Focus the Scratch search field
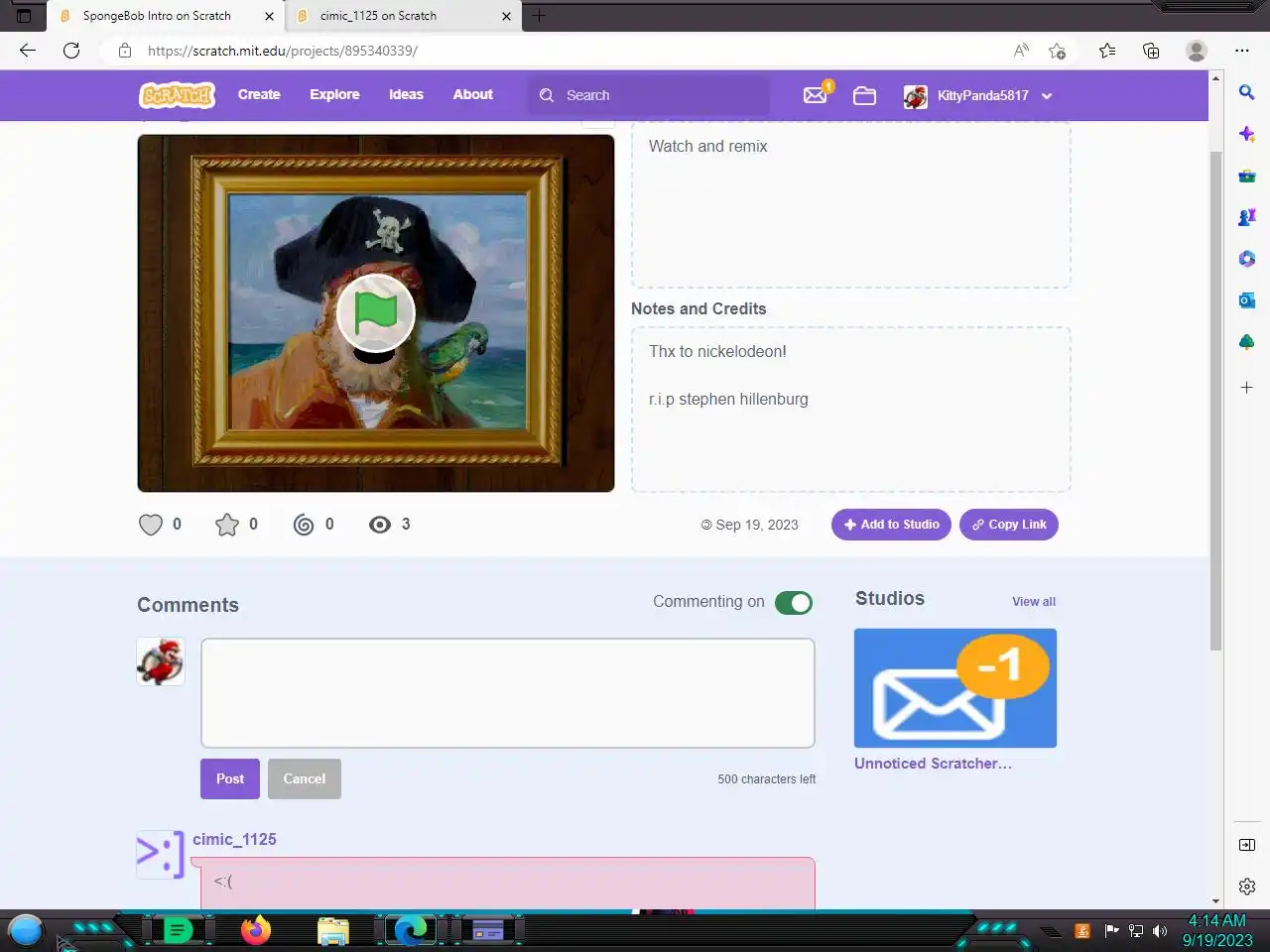 (650, 95)
